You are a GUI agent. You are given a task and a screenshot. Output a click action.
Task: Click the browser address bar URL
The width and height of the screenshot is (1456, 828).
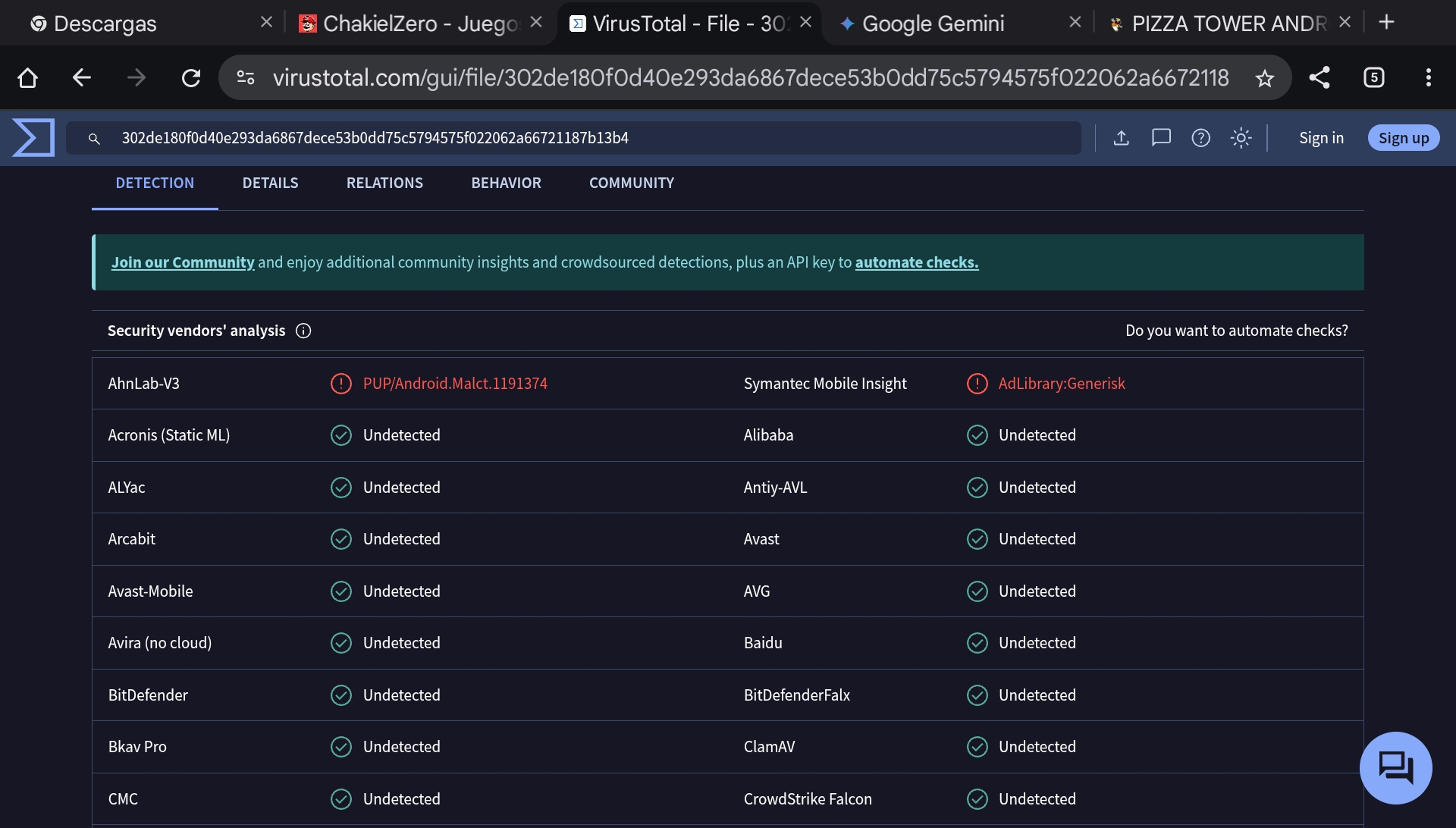[751, 77]
